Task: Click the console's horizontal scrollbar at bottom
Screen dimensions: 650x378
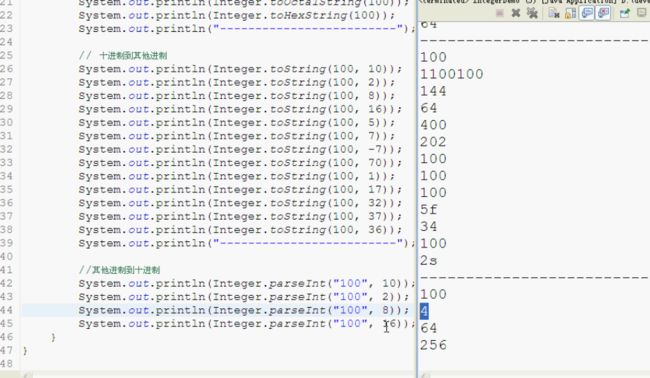Action: (534, 375)
